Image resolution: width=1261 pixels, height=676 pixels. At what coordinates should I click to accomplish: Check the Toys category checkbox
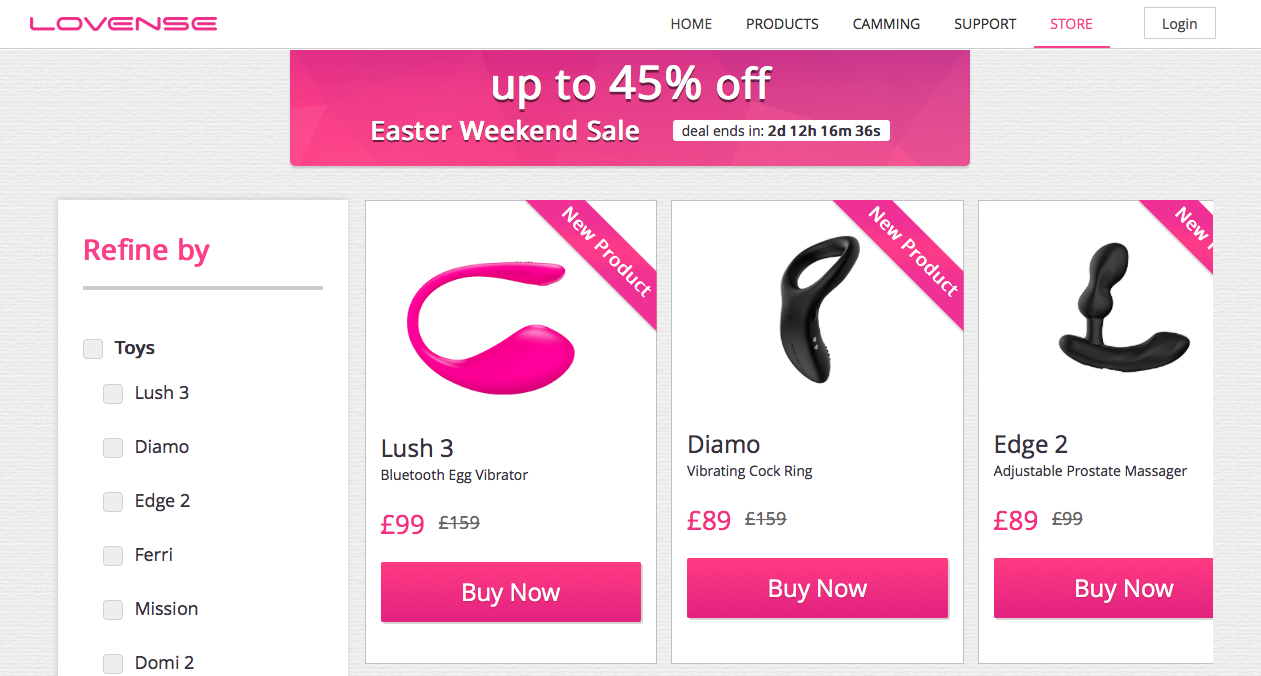[93, 349]
